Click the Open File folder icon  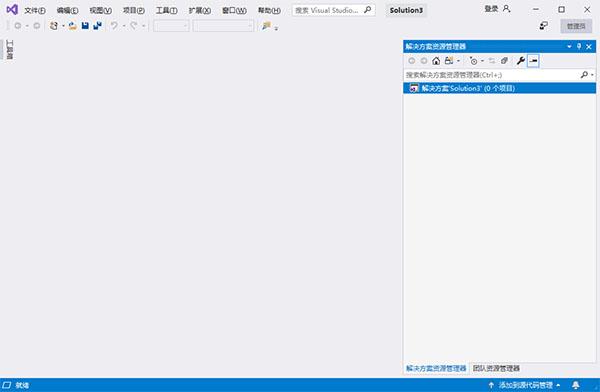[72, 26]
